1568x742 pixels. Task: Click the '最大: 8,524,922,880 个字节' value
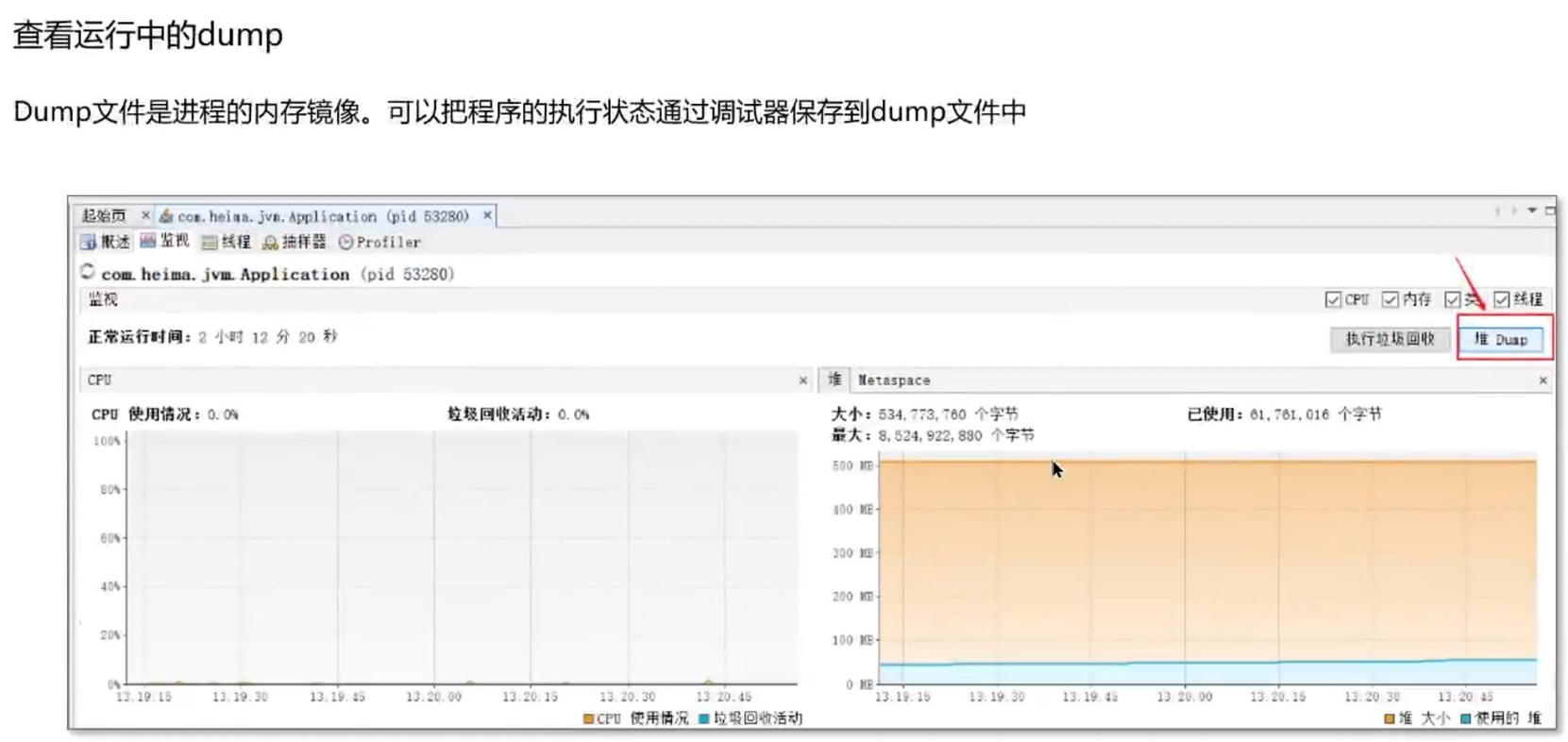click(933, 435)
